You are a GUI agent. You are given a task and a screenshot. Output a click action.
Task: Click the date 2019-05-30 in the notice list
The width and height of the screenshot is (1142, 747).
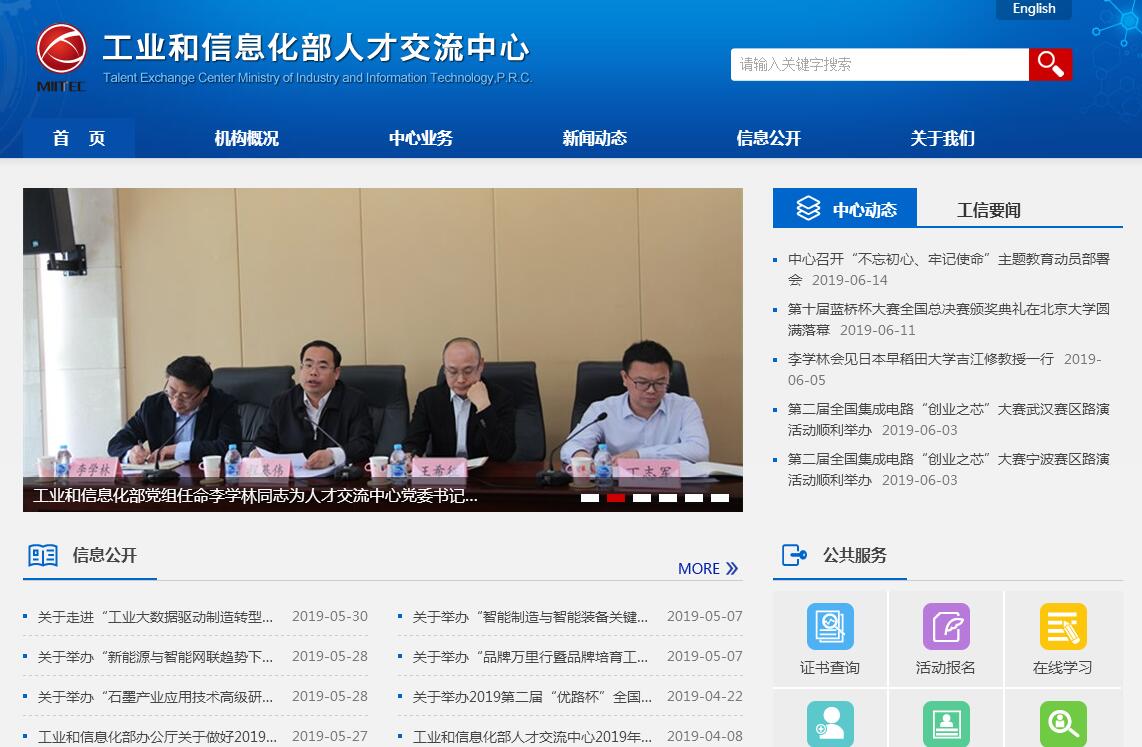[330, 616]
